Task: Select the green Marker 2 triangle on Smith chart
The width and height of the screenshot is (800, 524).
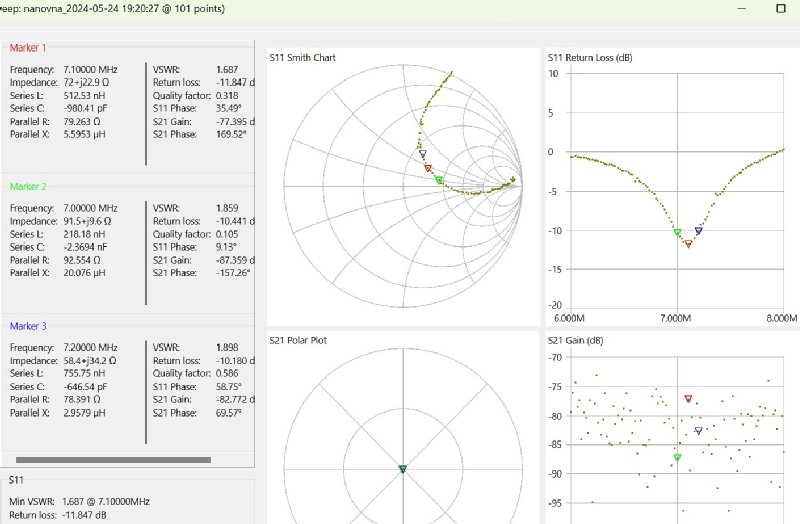Action: coord(439,180)
